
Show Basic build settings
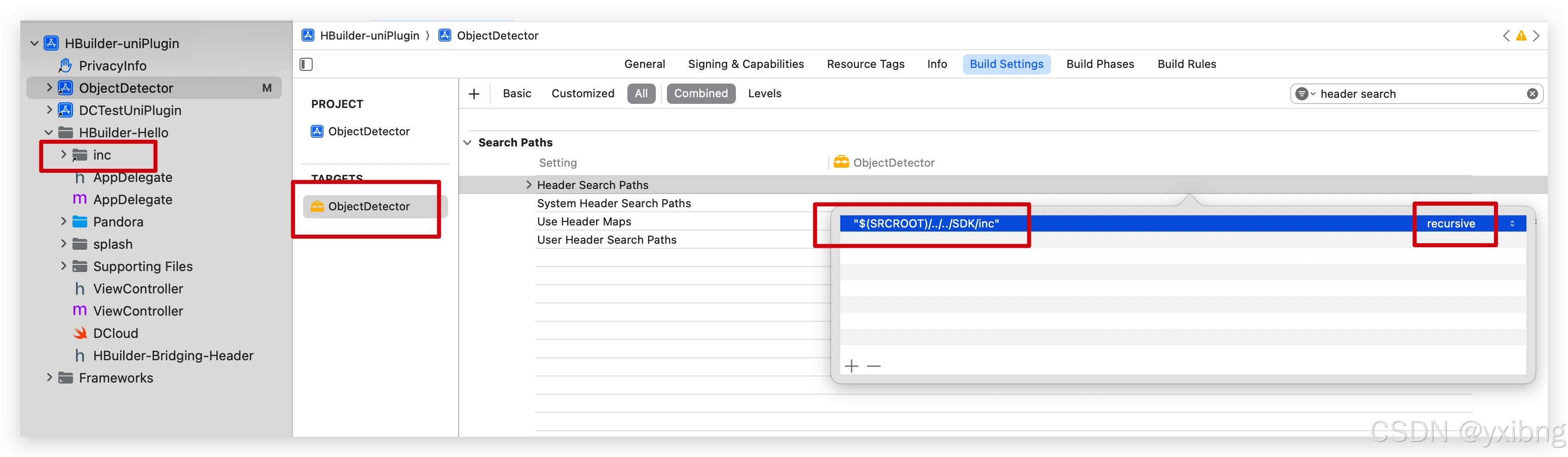[x=517, y=94]
